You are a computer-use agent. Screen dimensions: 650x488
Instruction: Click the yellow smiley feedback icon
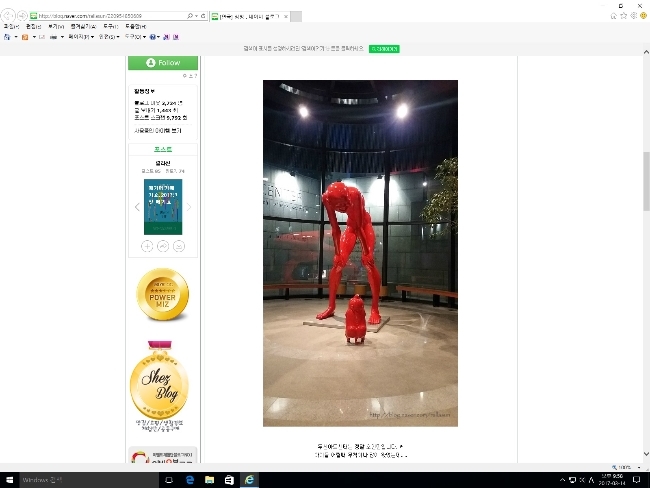pos(643,16)
